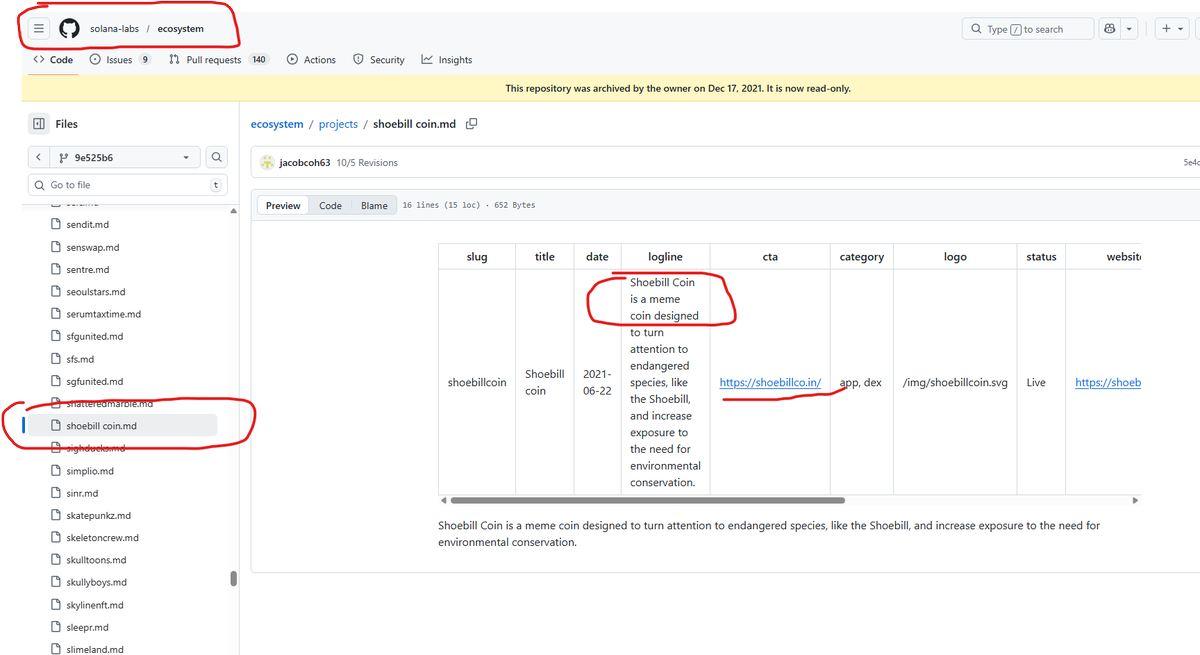Open sinr.md in file tree

pyautogui.click(x=82, y=493)
